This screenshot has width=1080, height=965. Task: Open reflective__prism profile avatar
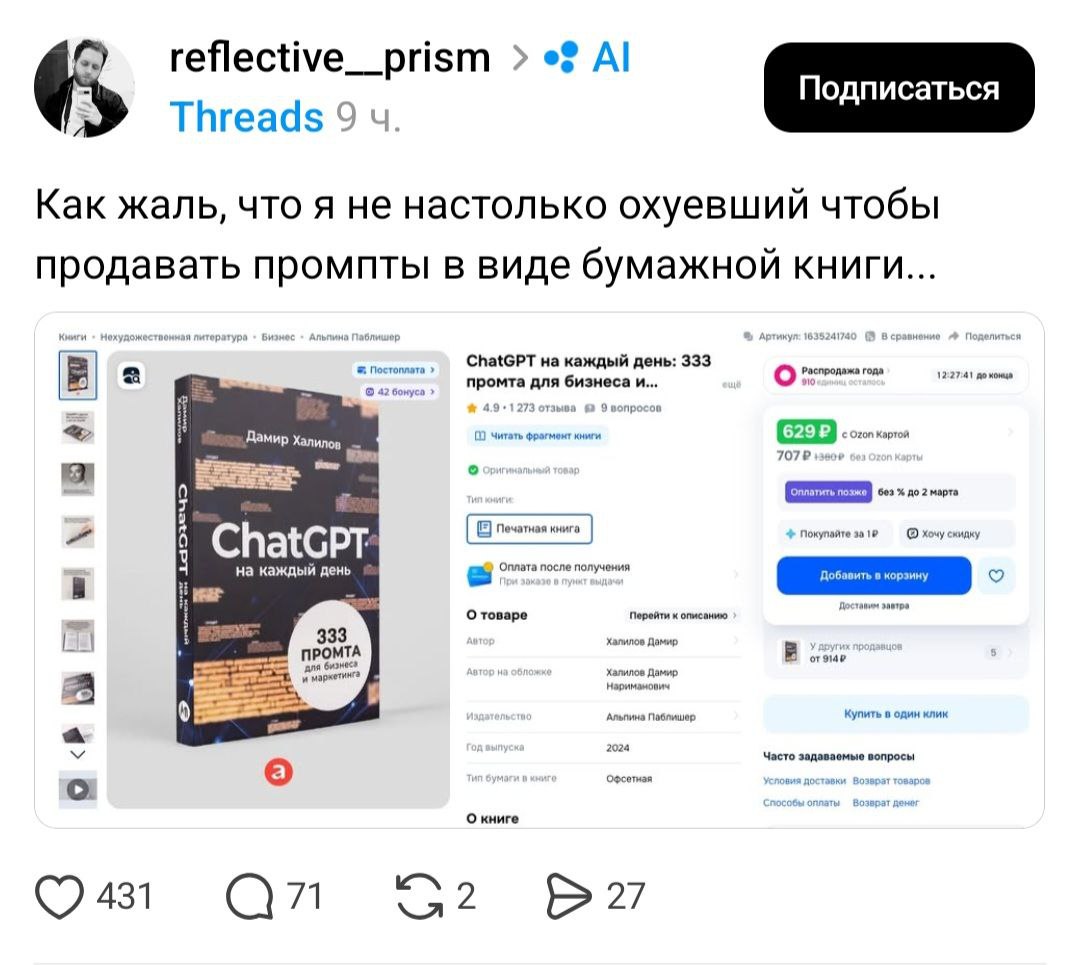click(84, 87)
